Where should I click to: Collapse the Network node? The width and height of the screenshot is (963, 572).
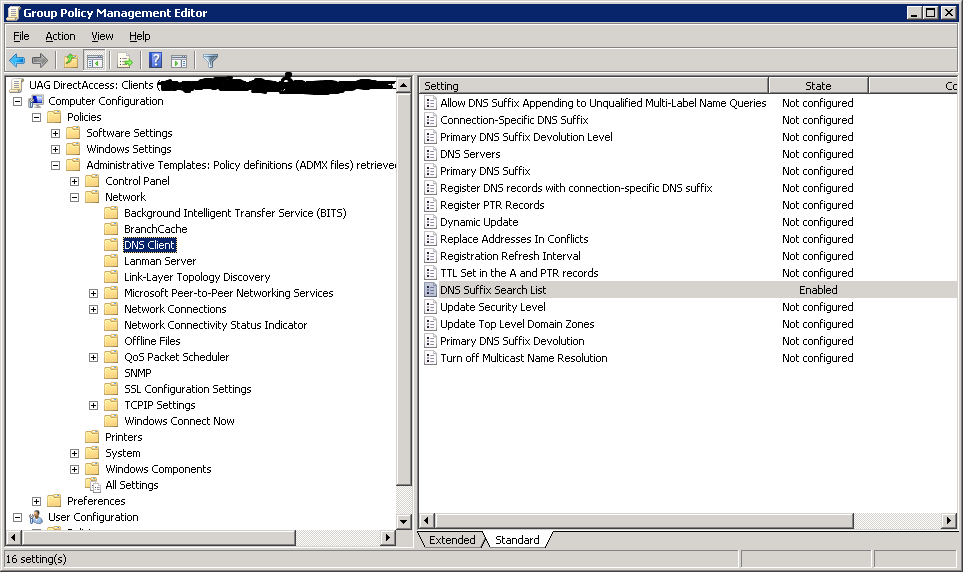(74, 197)
